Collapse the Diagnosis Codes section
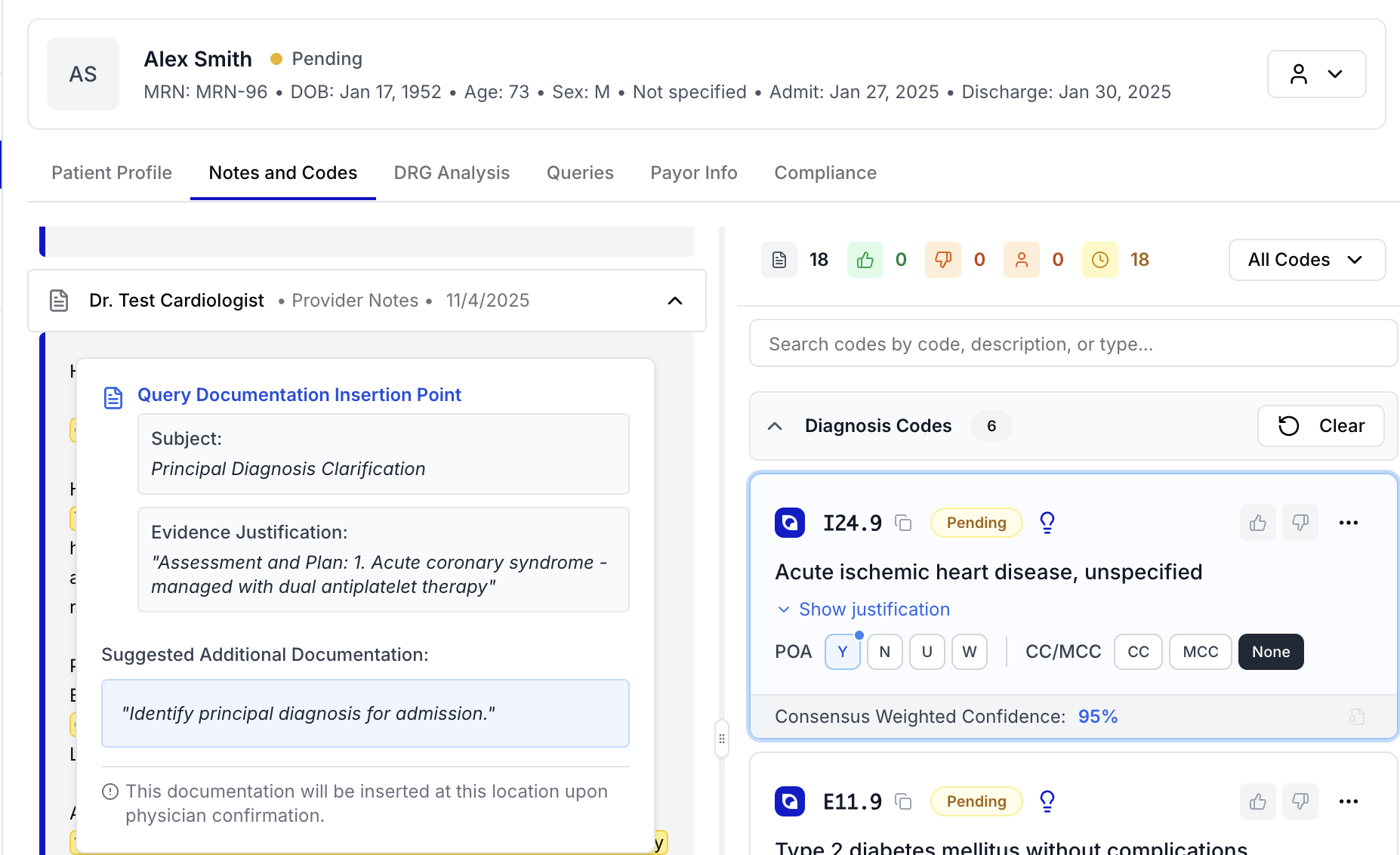 (775, 426)
